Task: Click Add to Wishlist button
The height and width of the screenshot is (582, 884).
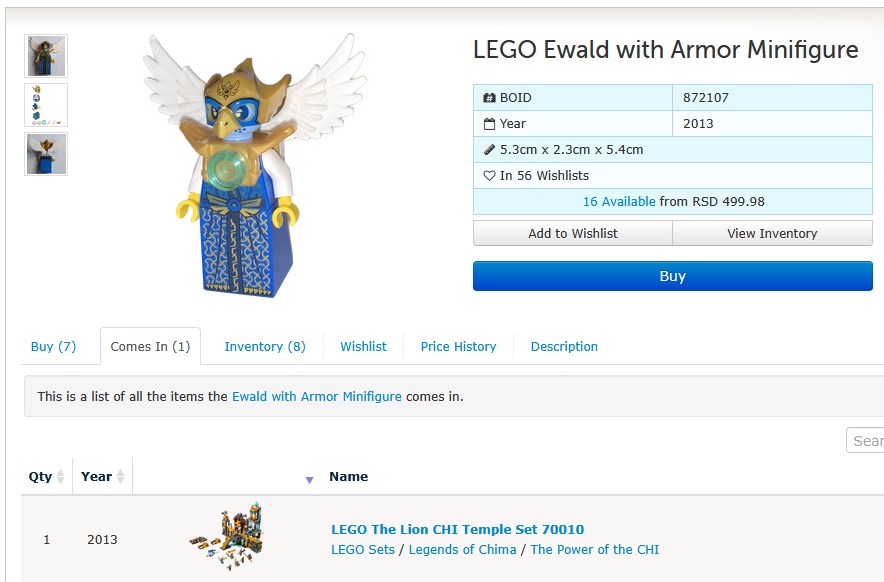Action: coord(573,233)
